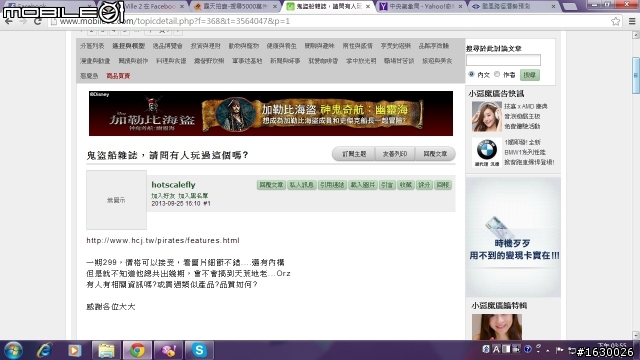Click the browser address bar URL
This screenshot has height=360, width=640.
click(175, 21)
